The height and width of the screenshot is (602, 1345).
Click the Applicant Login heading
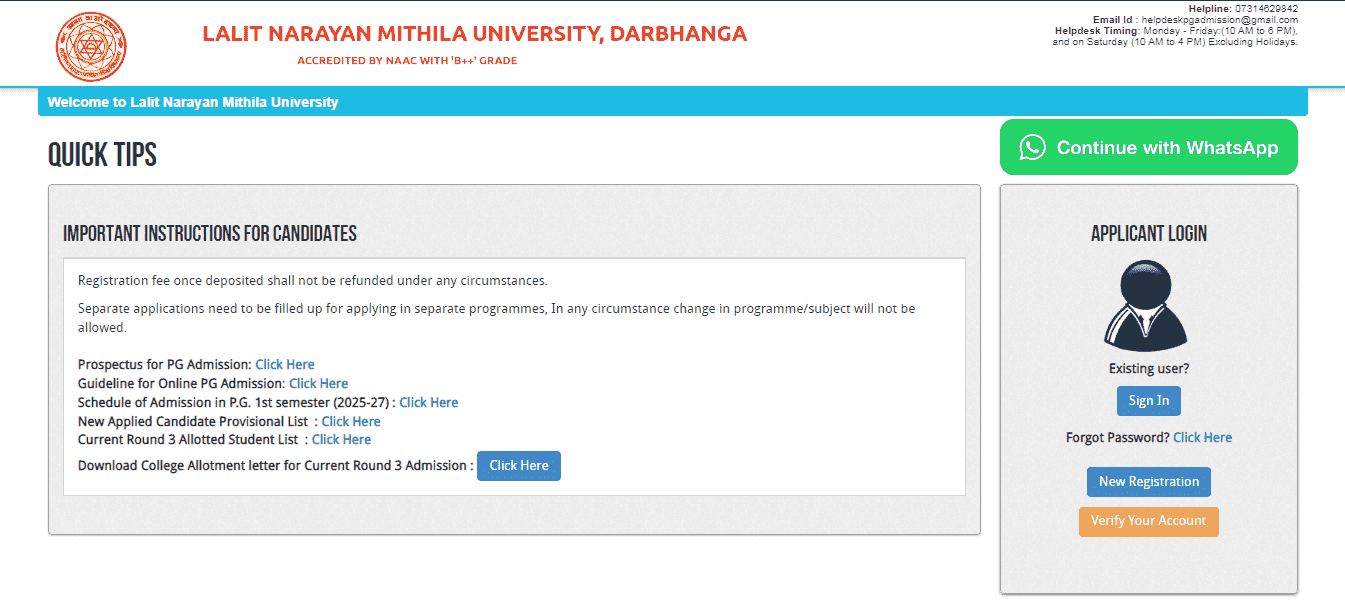1148,234
